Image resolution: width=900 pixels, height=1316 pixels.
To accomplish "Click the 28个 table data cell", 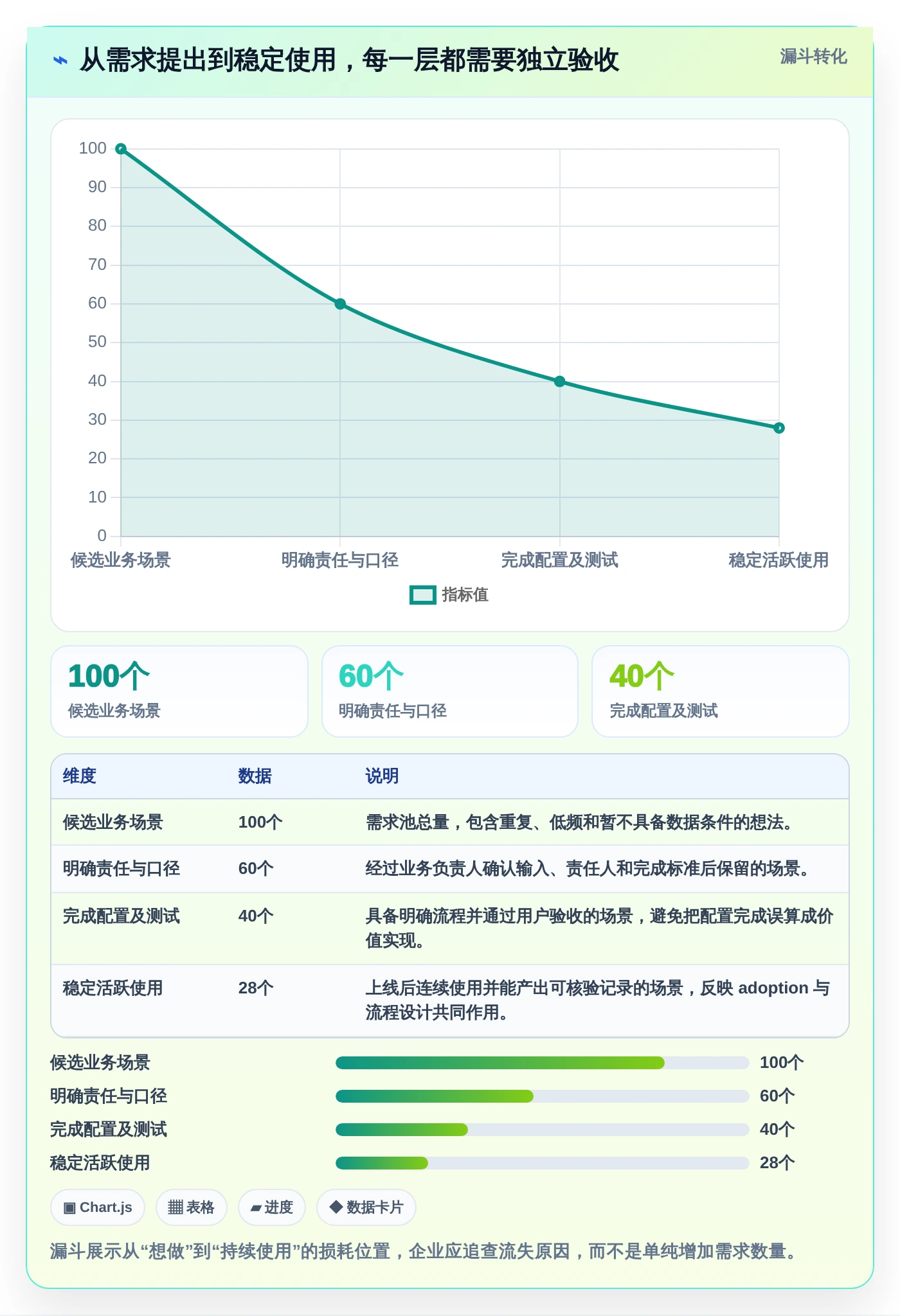I will click(256, 988).
